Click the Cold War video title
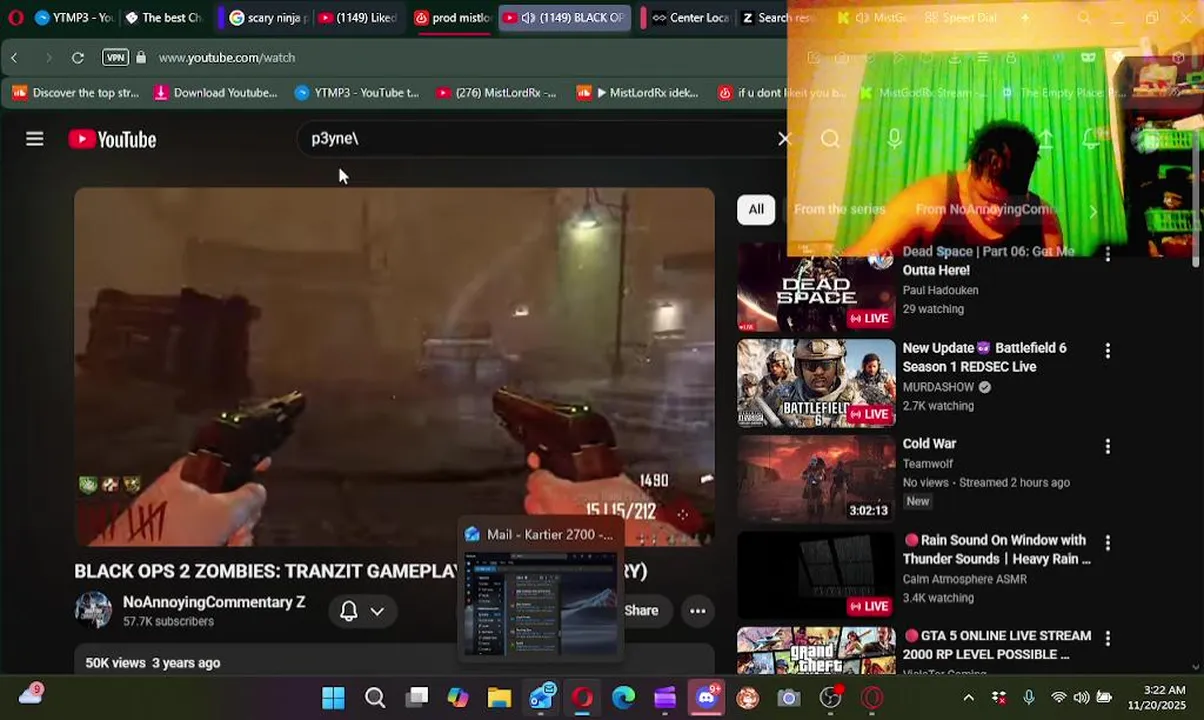 (929, 443)
